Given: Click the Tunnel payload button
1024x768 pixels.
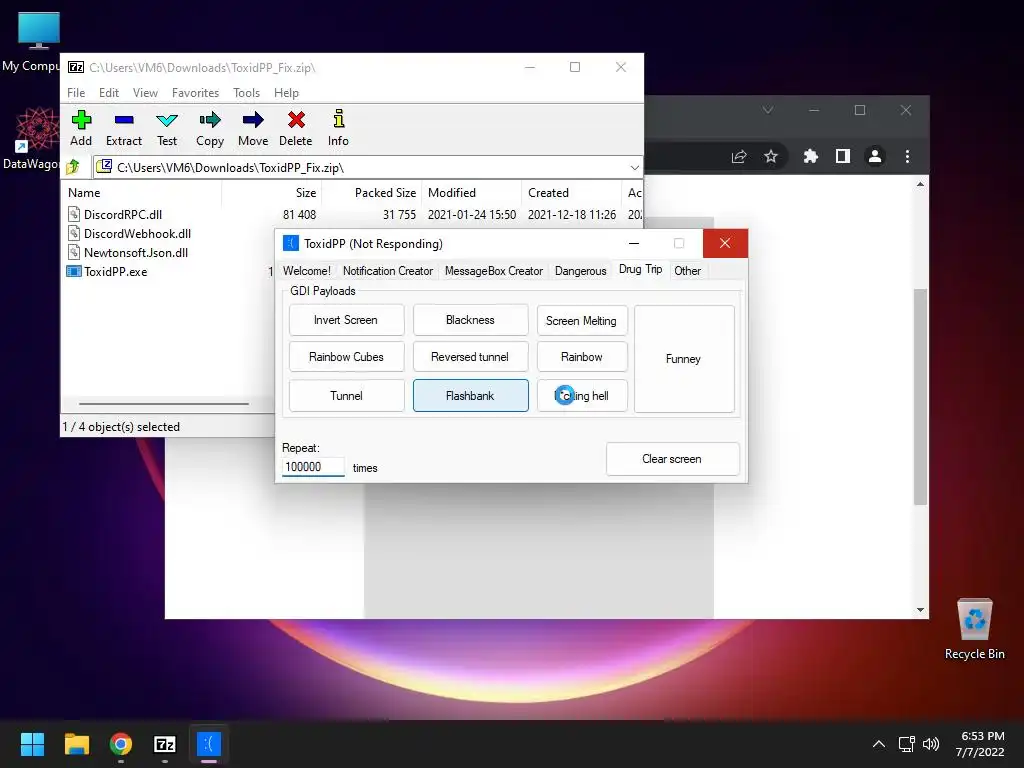Looking at the screenshot, I should click(346, 396).
